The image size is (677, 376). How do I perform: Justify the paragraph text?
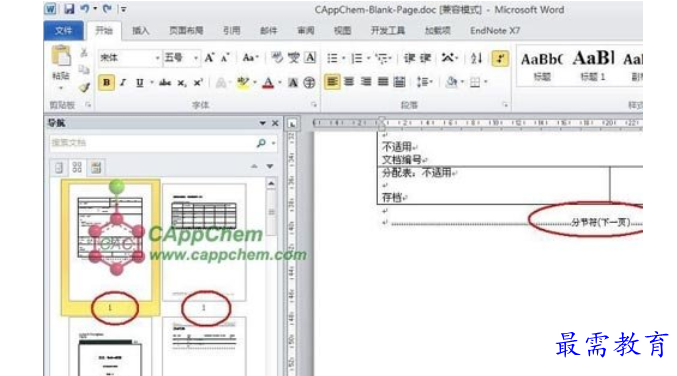tap(383, 82)
